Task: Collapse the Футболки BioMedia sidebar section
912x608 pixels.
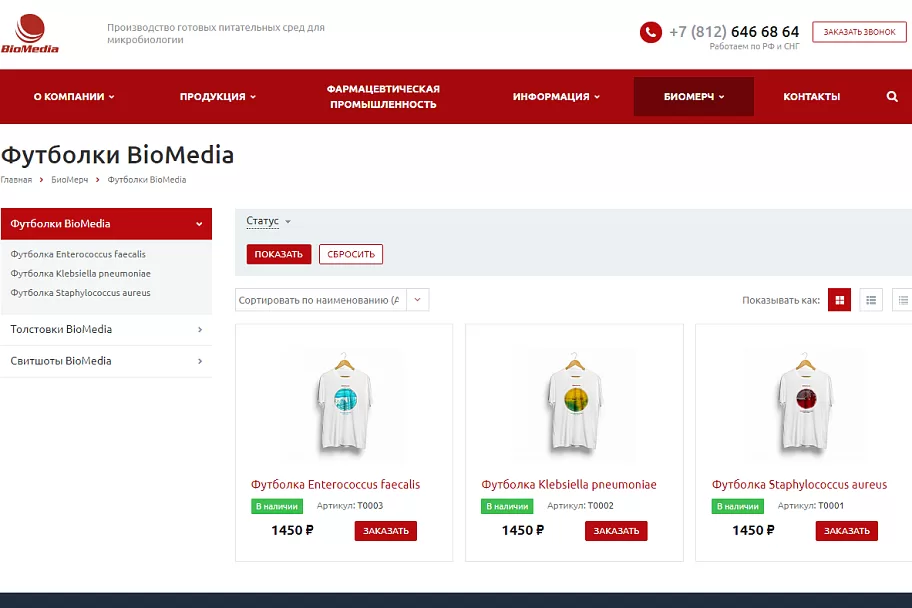Action: 199,224
